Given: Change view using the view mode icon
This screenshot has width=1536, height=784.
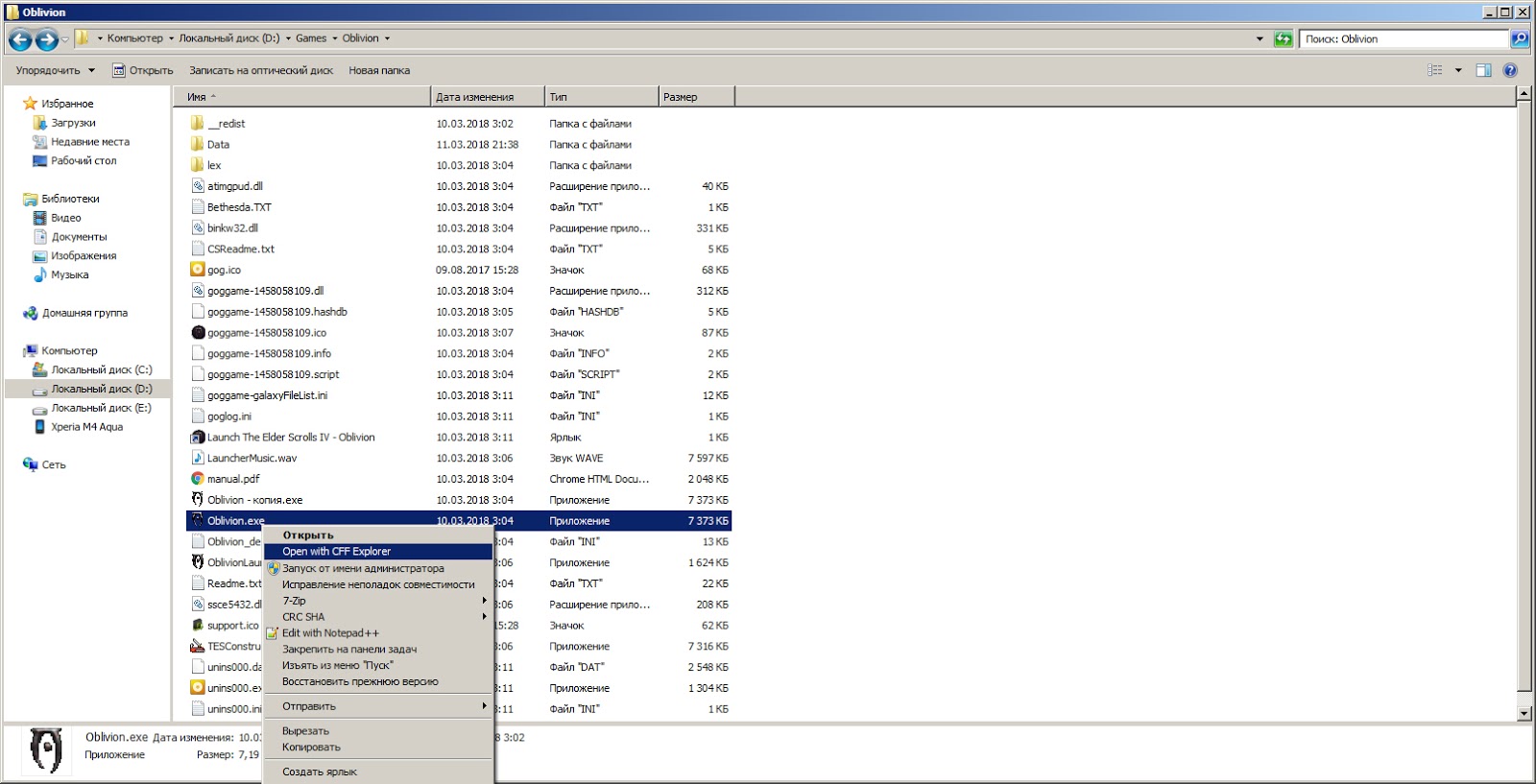Looking at the screenshot, I should 1435,70.
